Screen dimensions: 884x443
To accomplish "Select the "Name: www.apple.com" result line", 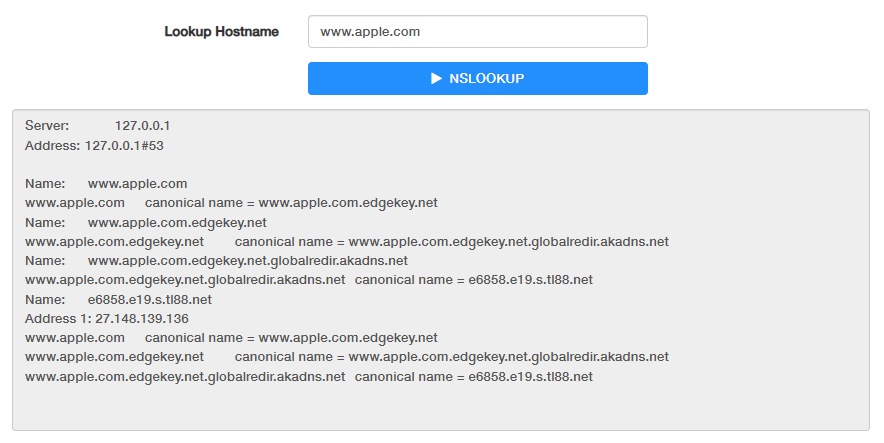I will click(x=106, y=184).
